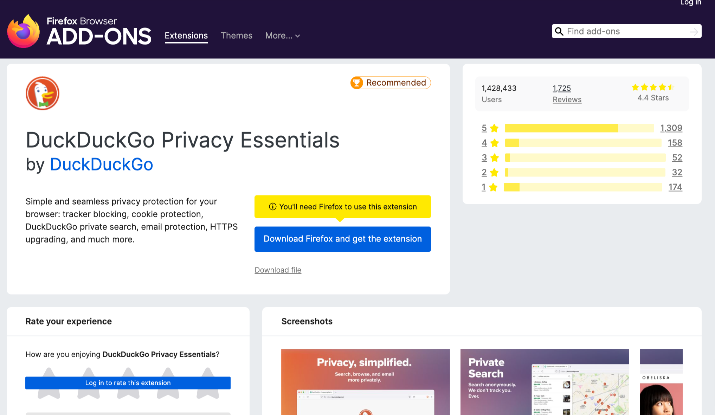
Task: Click the star icon in 5-star row
Action: pos(494,128)
